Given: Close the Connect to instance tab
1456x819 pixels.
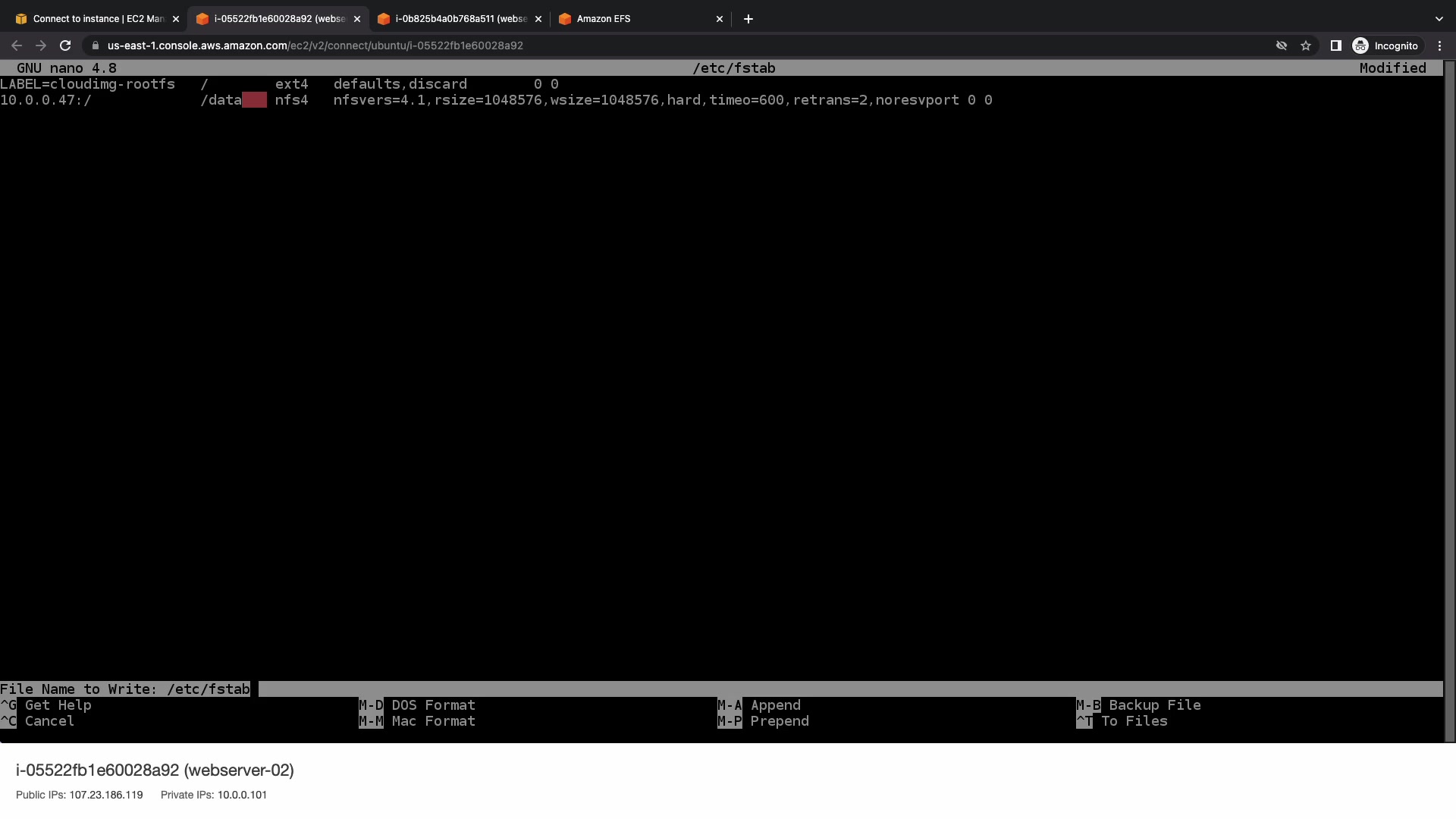Looking at the screenshot, I should [176, 19].
